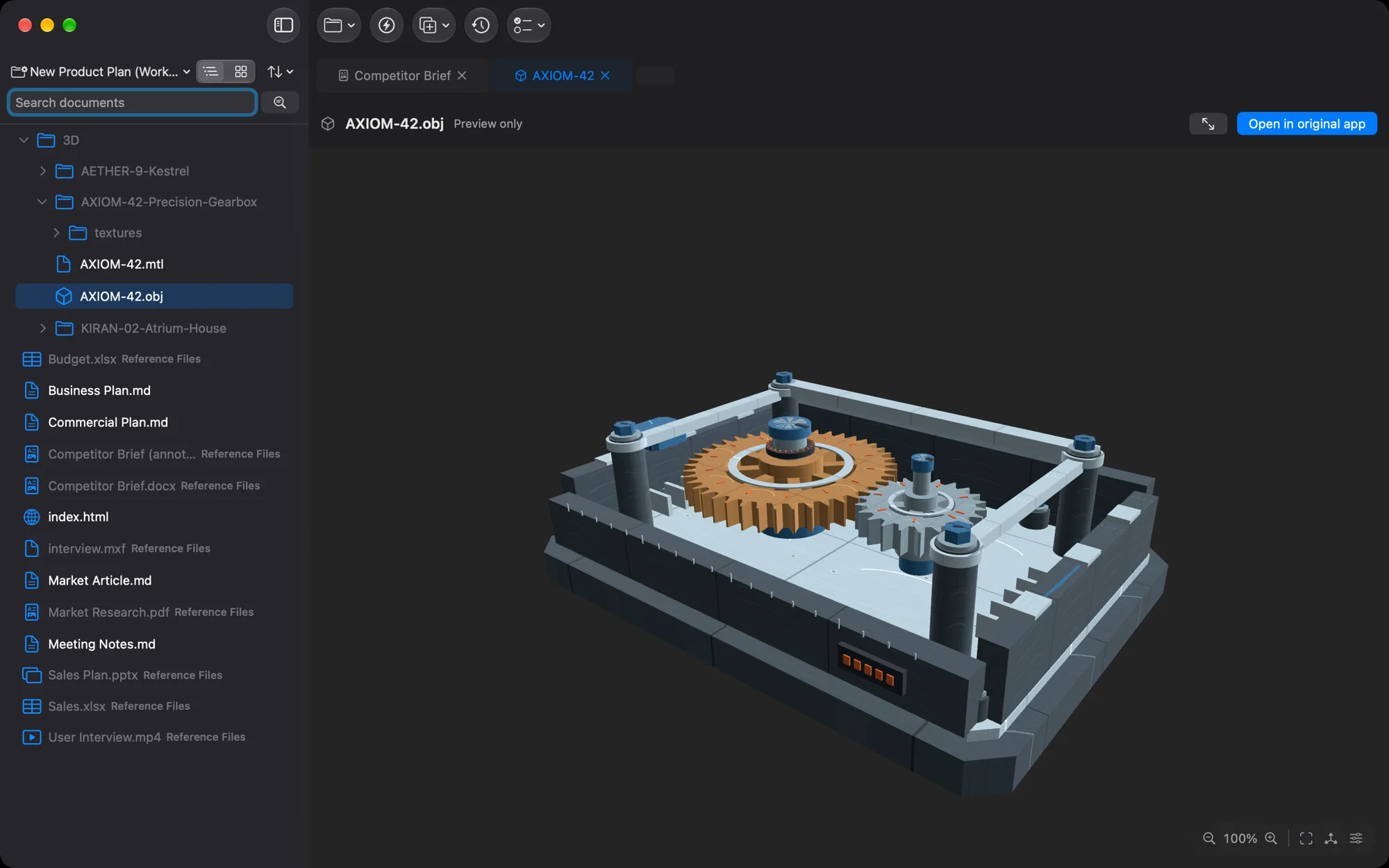Select AXIOM-42.mtl file
The width and height of the screenshot is (1389, 868).
pyautogui.click(x=154, y=265)
